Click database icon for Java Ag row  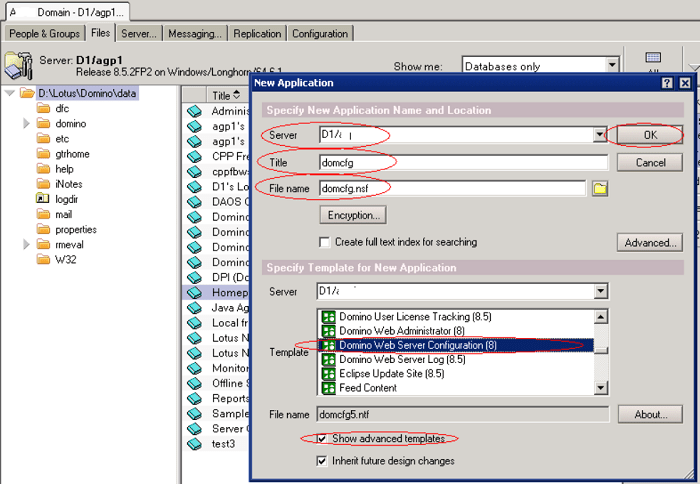[194, 308]
